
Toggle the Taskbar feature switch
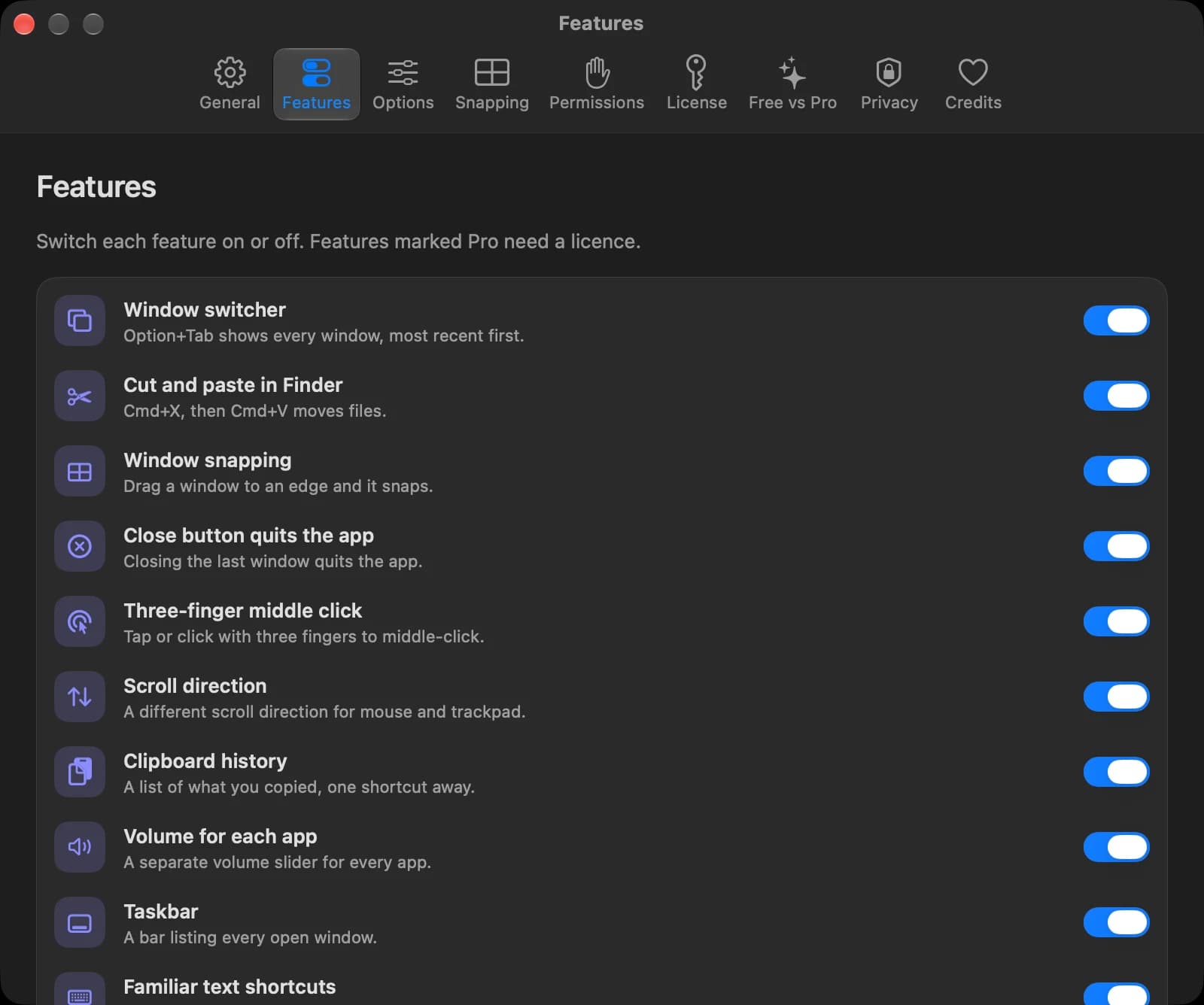point(1117,922)
